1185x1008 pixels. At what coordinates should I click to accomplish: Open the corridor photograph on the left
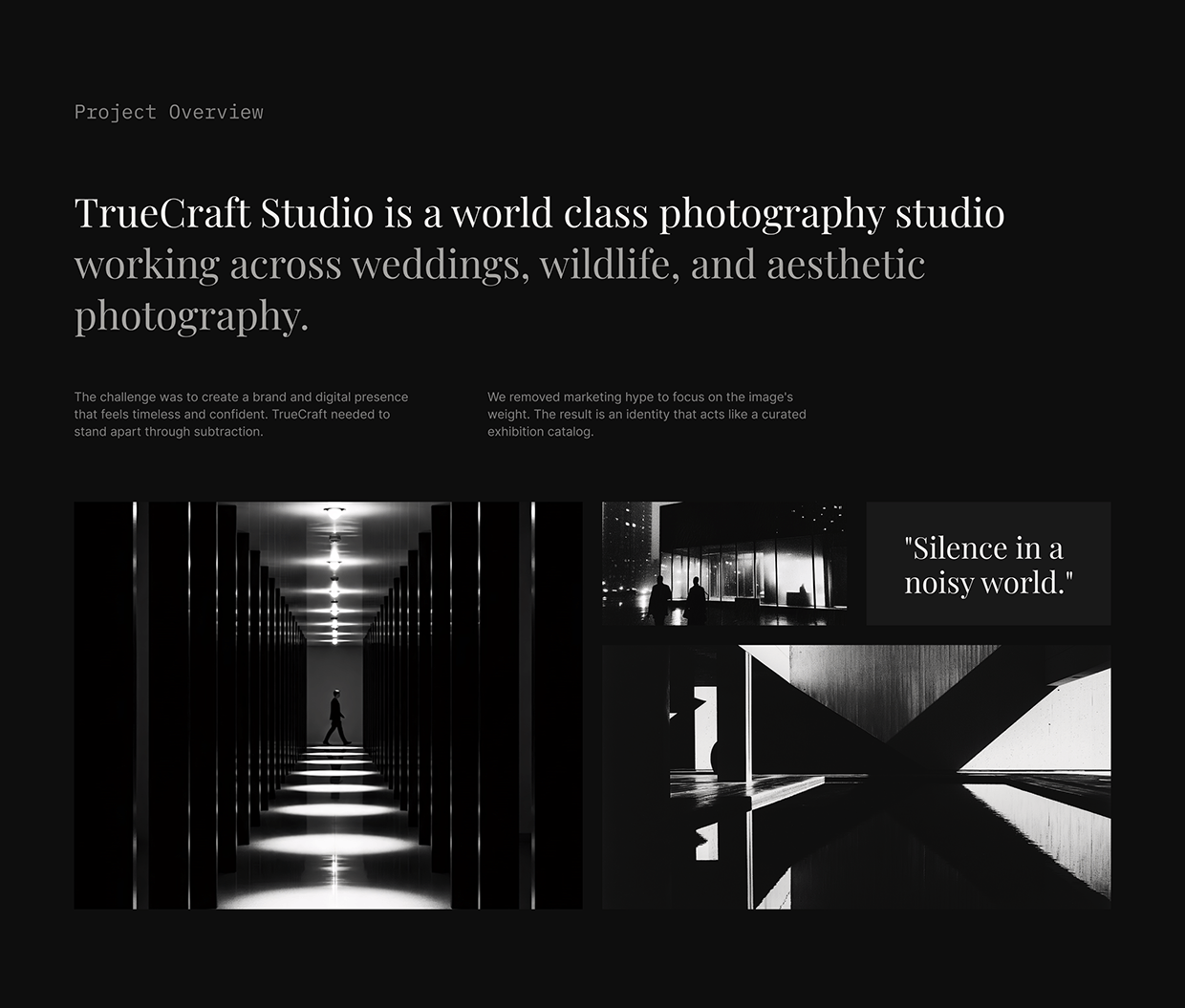328,705
